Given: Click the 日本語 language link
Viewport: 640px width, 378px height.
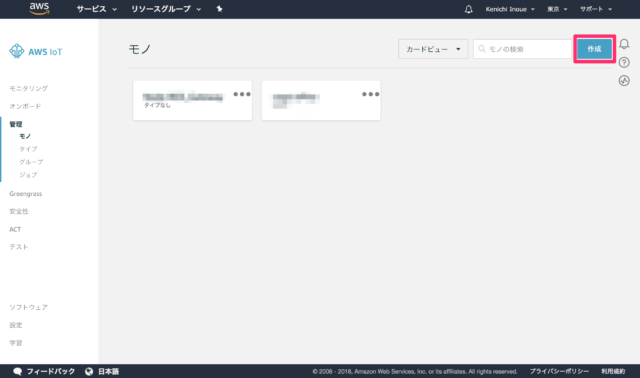Looking at the screenshot, I should pyautogui.click(x=109, y=371).
